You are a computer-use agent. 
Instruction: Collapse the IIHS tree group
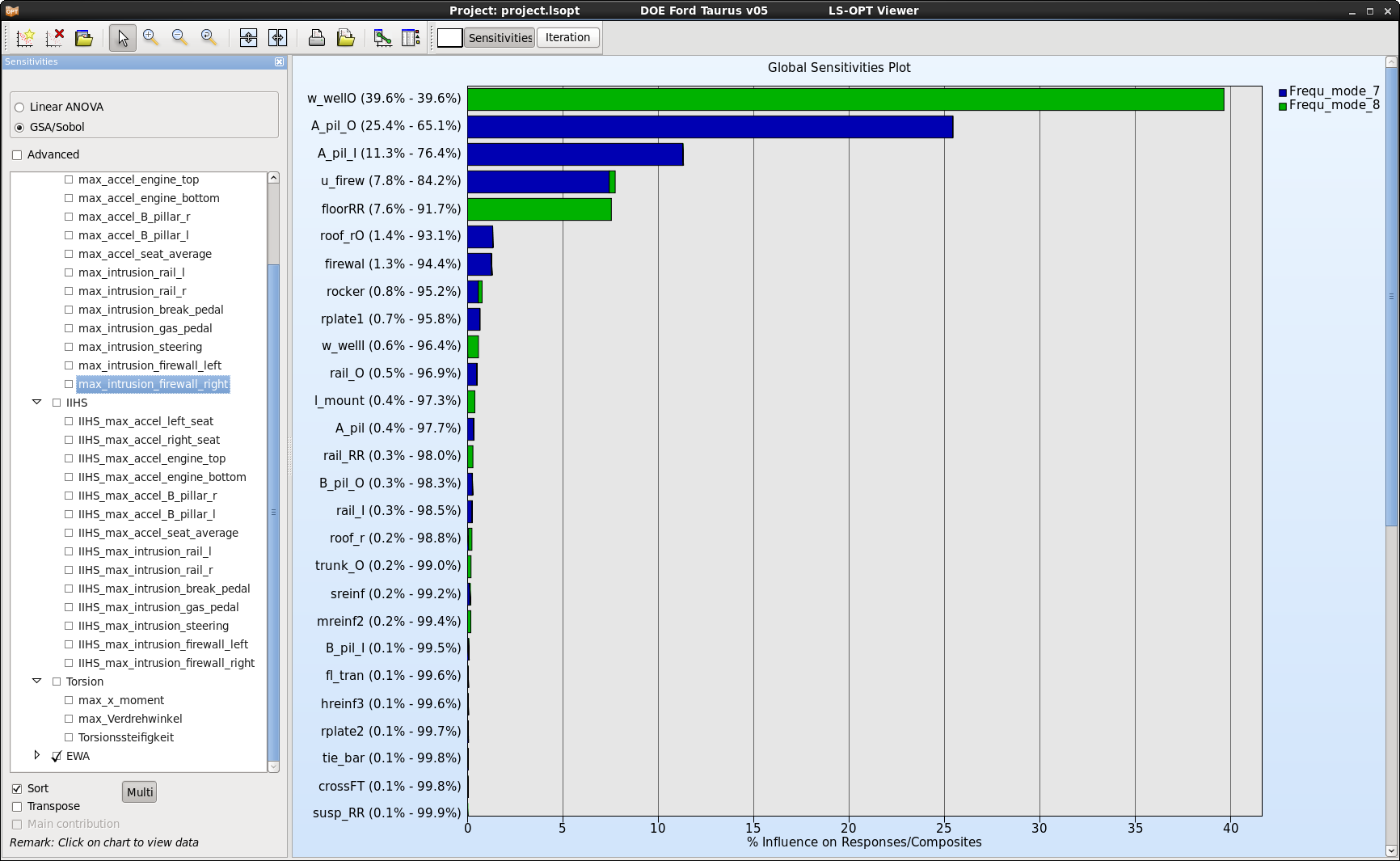point(37,402)
